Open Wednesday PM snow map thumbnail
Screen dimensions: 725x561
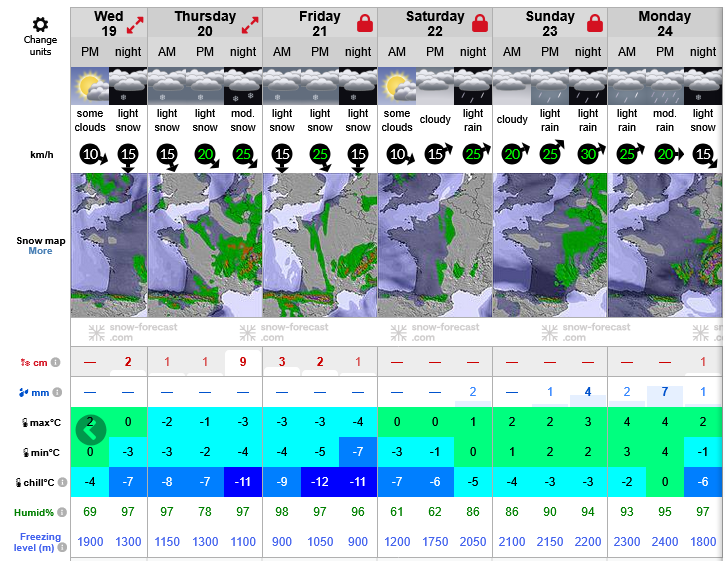pyautogui.click(x=109, y=245)
